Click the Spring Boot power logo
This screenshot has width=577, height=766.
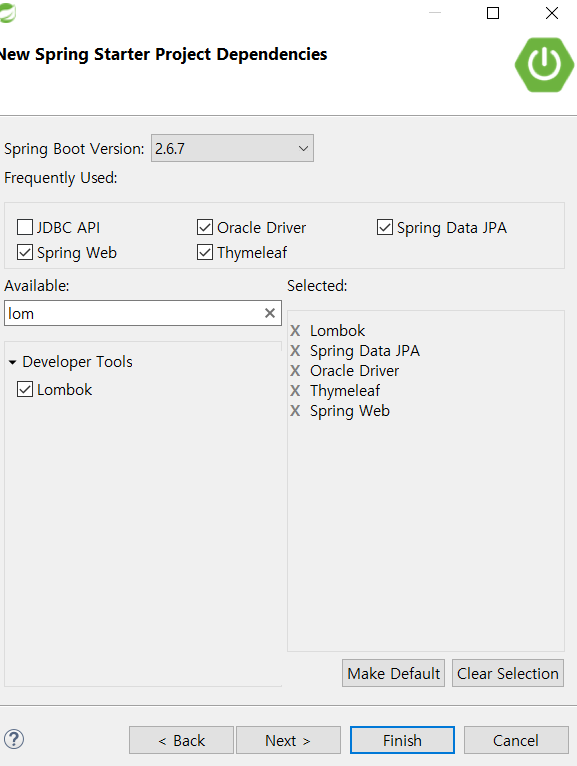click(544, 65)
